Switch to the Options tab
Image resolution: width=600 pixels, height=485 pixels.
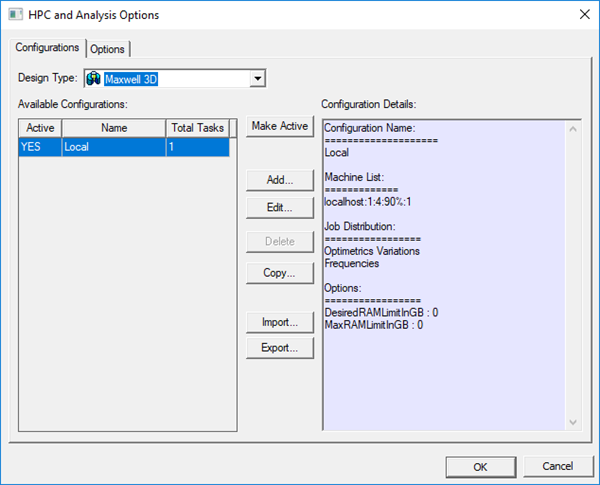108,49
